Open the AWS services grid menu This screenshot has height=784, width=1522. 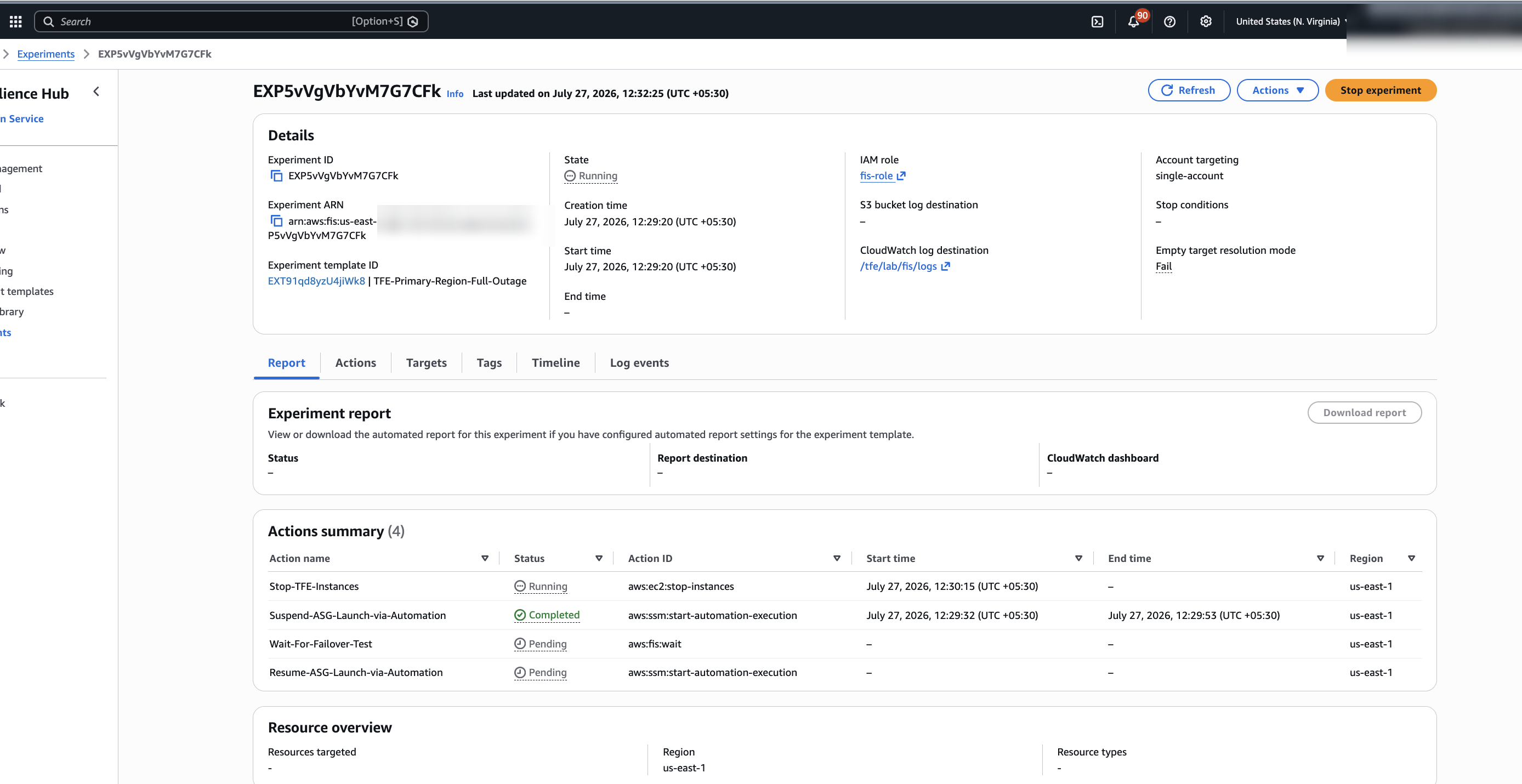click(x=16, y=21)
